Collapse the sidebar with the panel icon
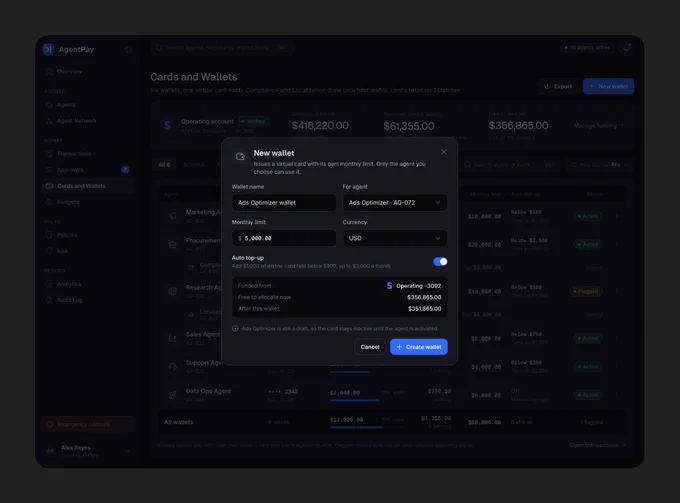680x503 pixels. coord(128,49)
